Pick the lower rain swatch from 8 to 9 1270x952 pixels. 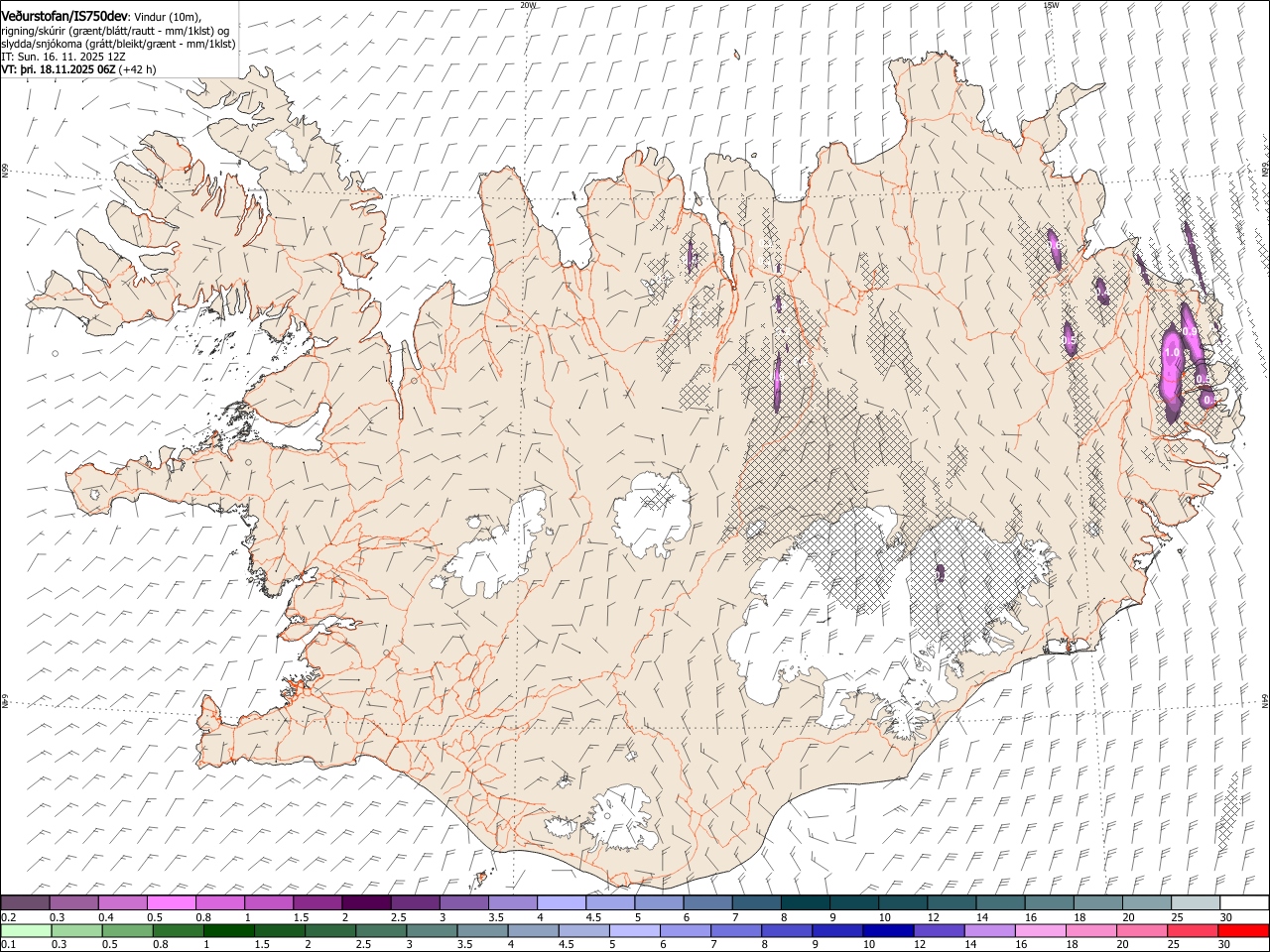(x=787, y=931)
